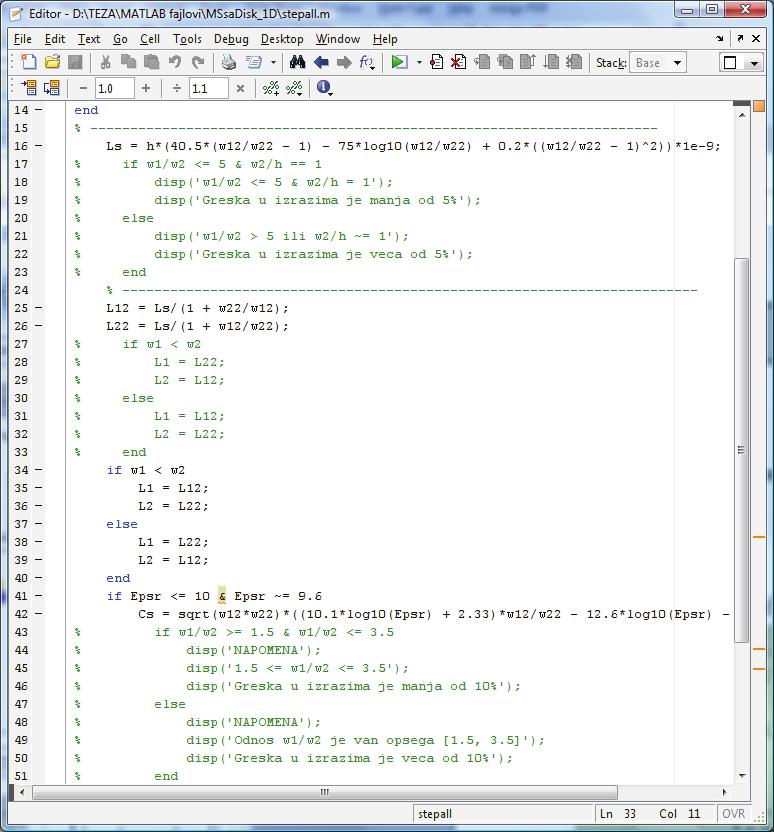Open the Tools menu
This screenshot has height=832, width=774.
coord(187,39)
